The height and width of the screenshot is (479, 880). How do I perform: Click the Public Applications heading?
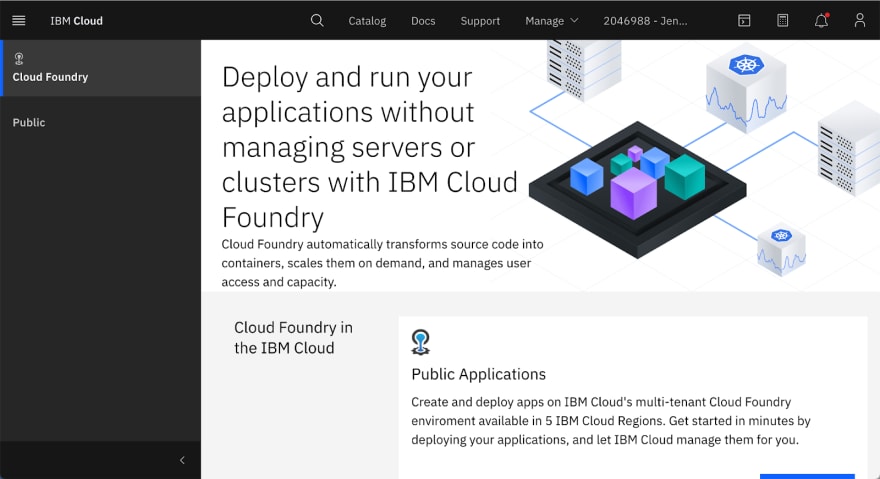click(x=478, y=375)
